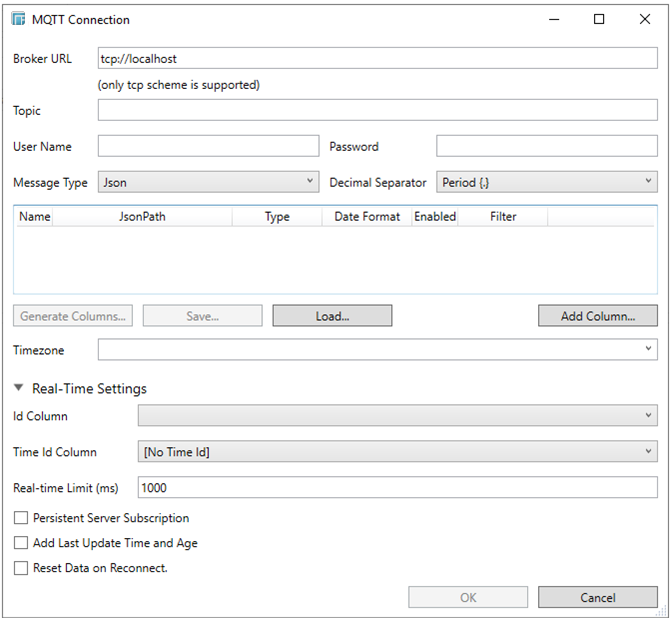Check Add Last Update Time and Age
This screenshot has width=671, height=621.
(21, 543)
